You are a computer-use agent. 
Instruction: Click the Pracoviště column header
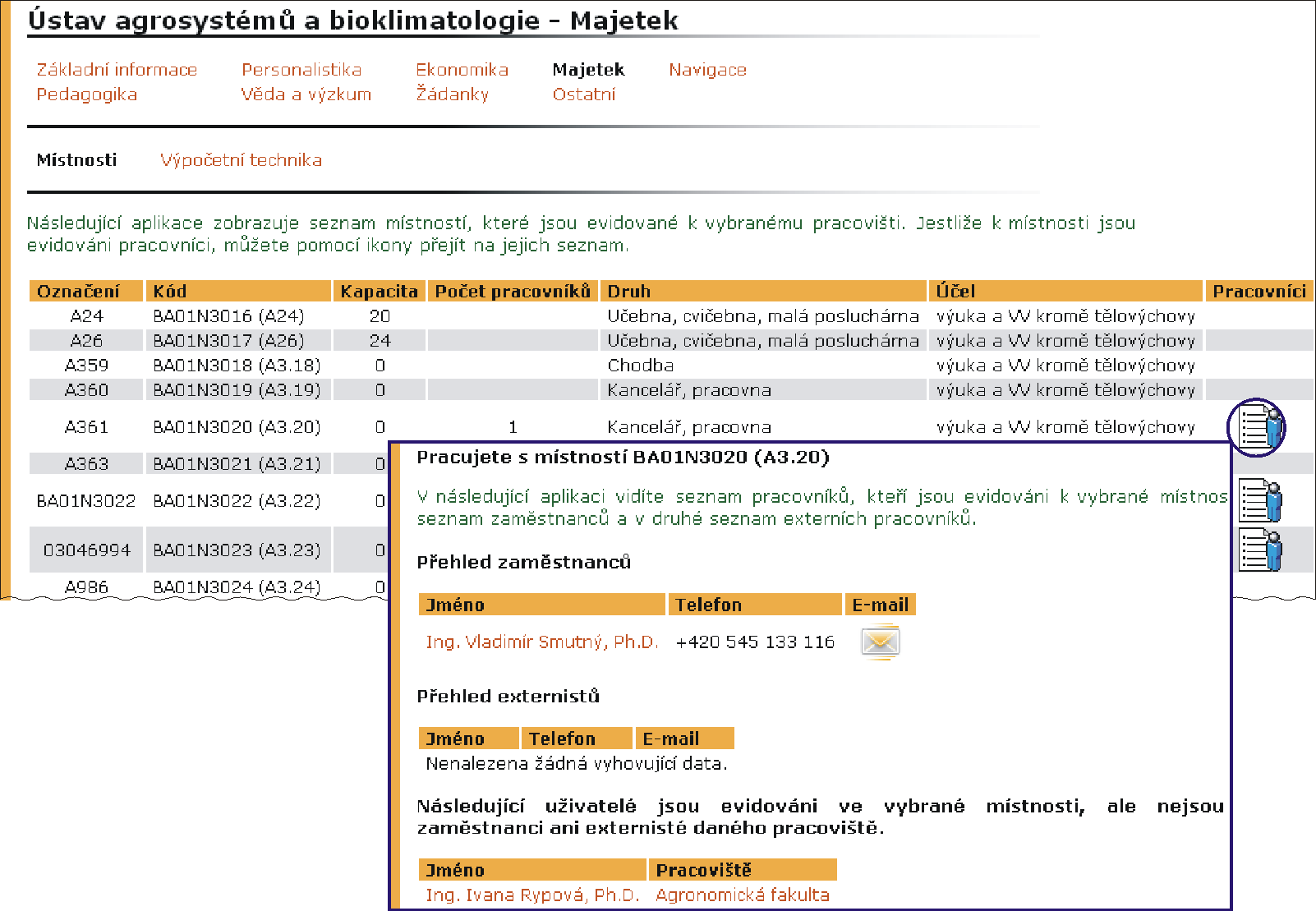[x=743, y=870]
